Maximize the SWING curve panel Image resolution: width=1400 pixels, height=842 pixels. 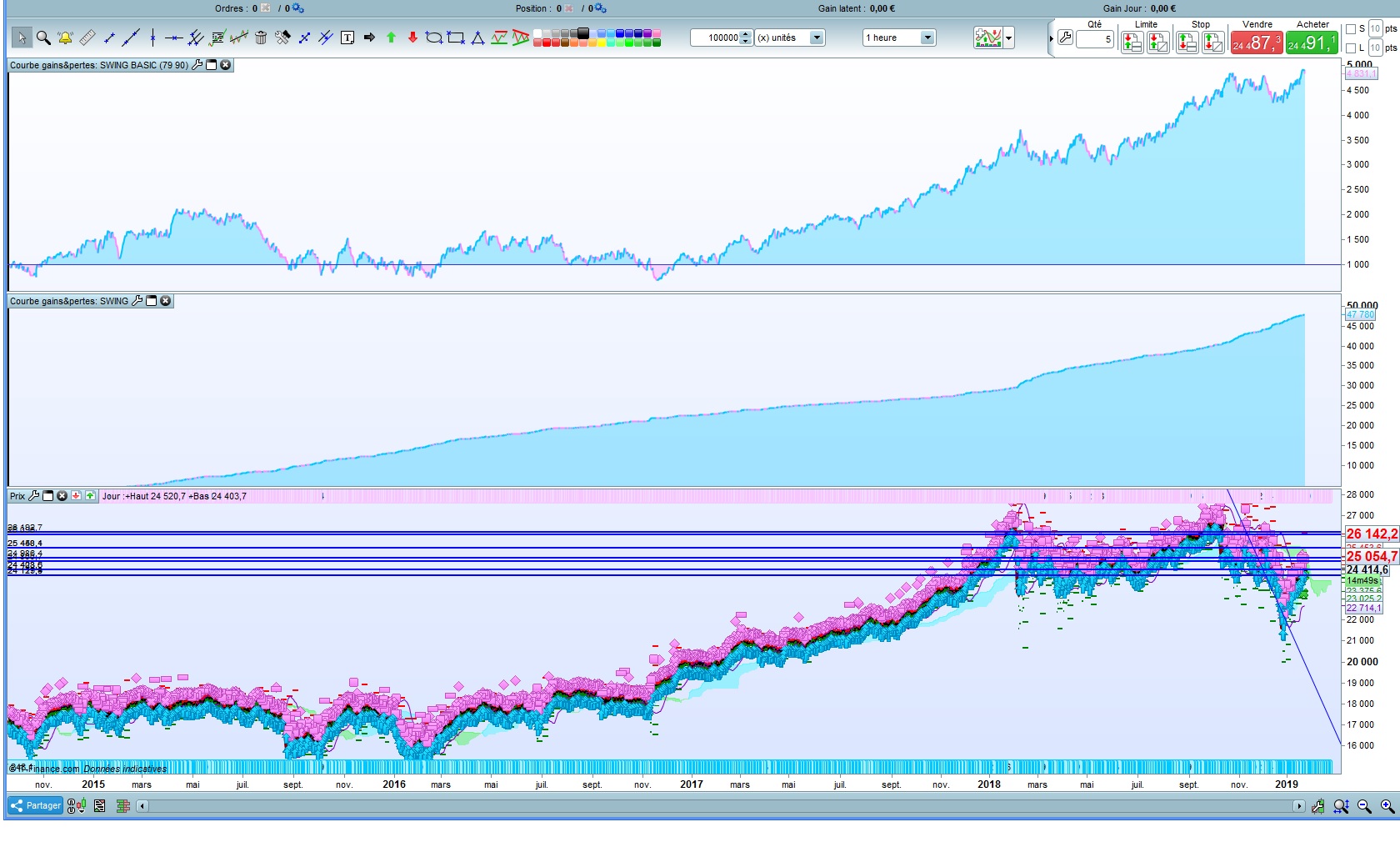coord(152,301)
